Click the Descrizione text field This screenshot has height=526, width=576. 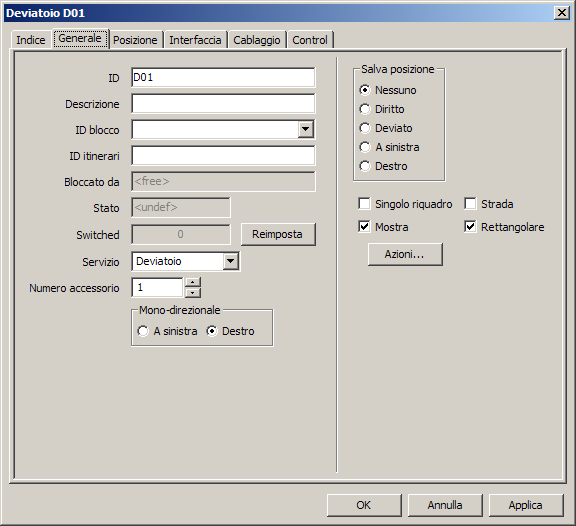(223, 104)
